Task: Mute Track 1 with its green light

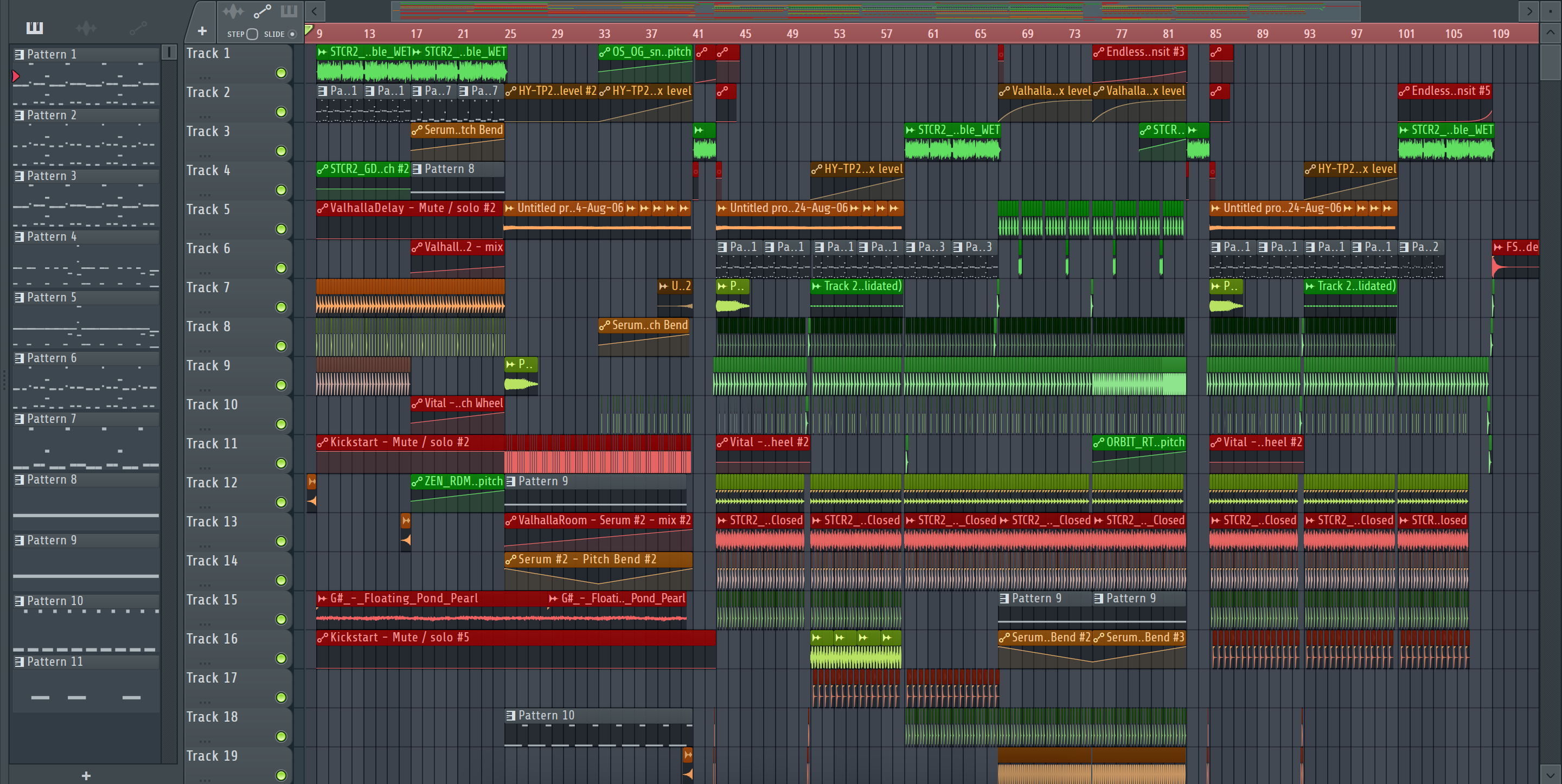Action: (281, 73)
